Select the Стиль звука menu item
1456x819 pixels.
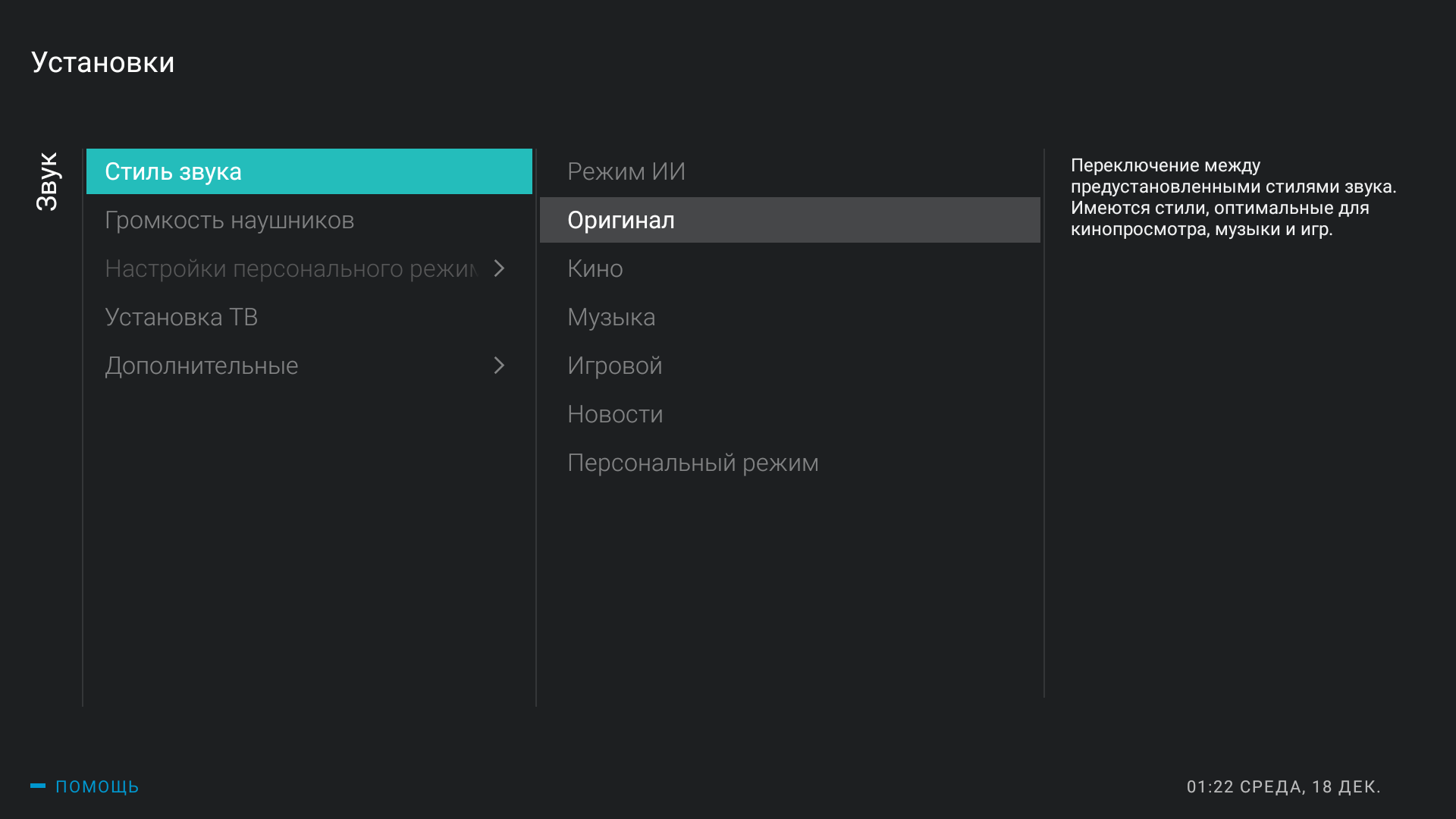[309, 171]
